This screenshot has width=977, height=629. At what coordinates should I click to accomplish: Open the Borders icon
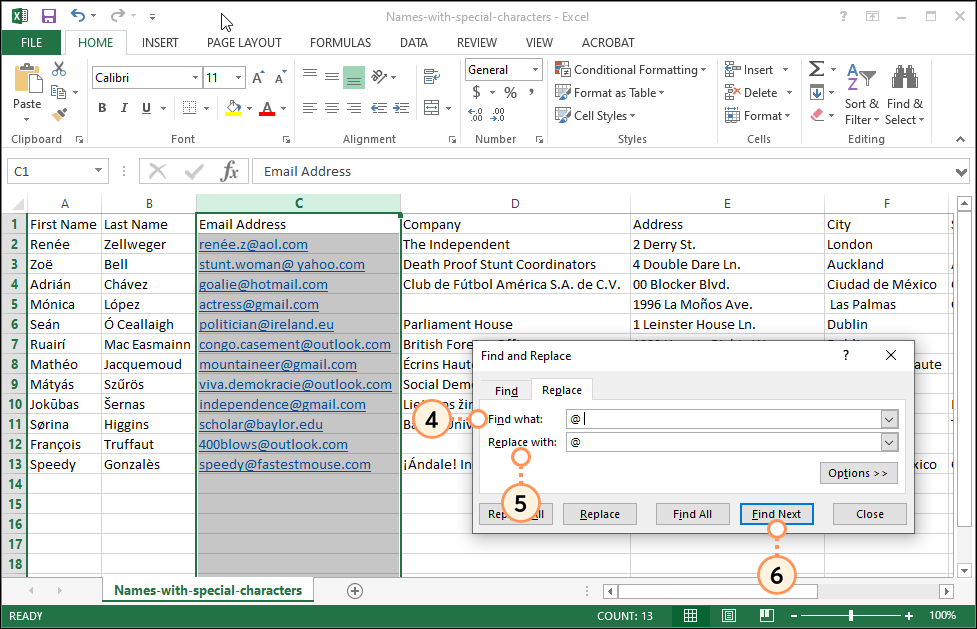[x=189, y=108]
